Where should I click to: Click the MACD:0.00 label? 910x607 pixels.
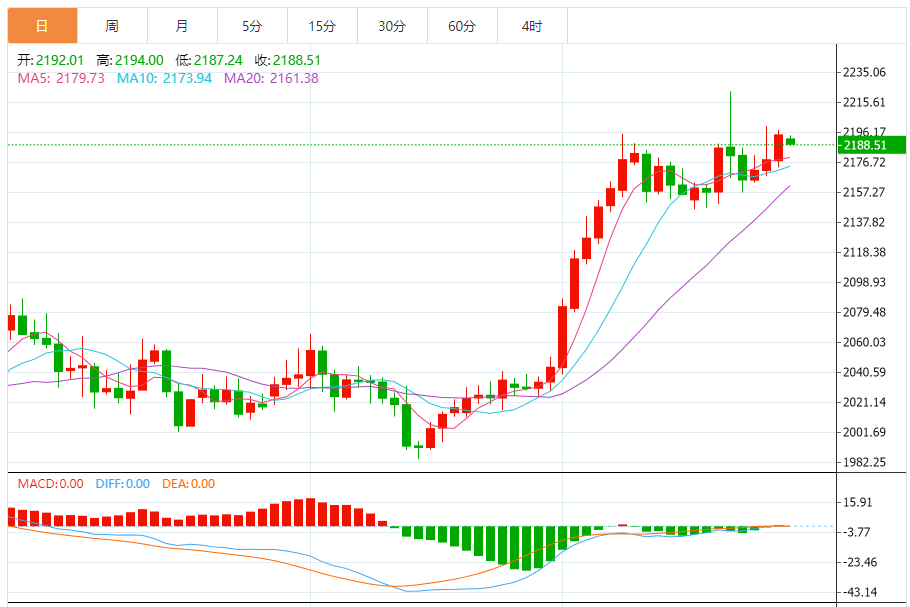[50, 484]
